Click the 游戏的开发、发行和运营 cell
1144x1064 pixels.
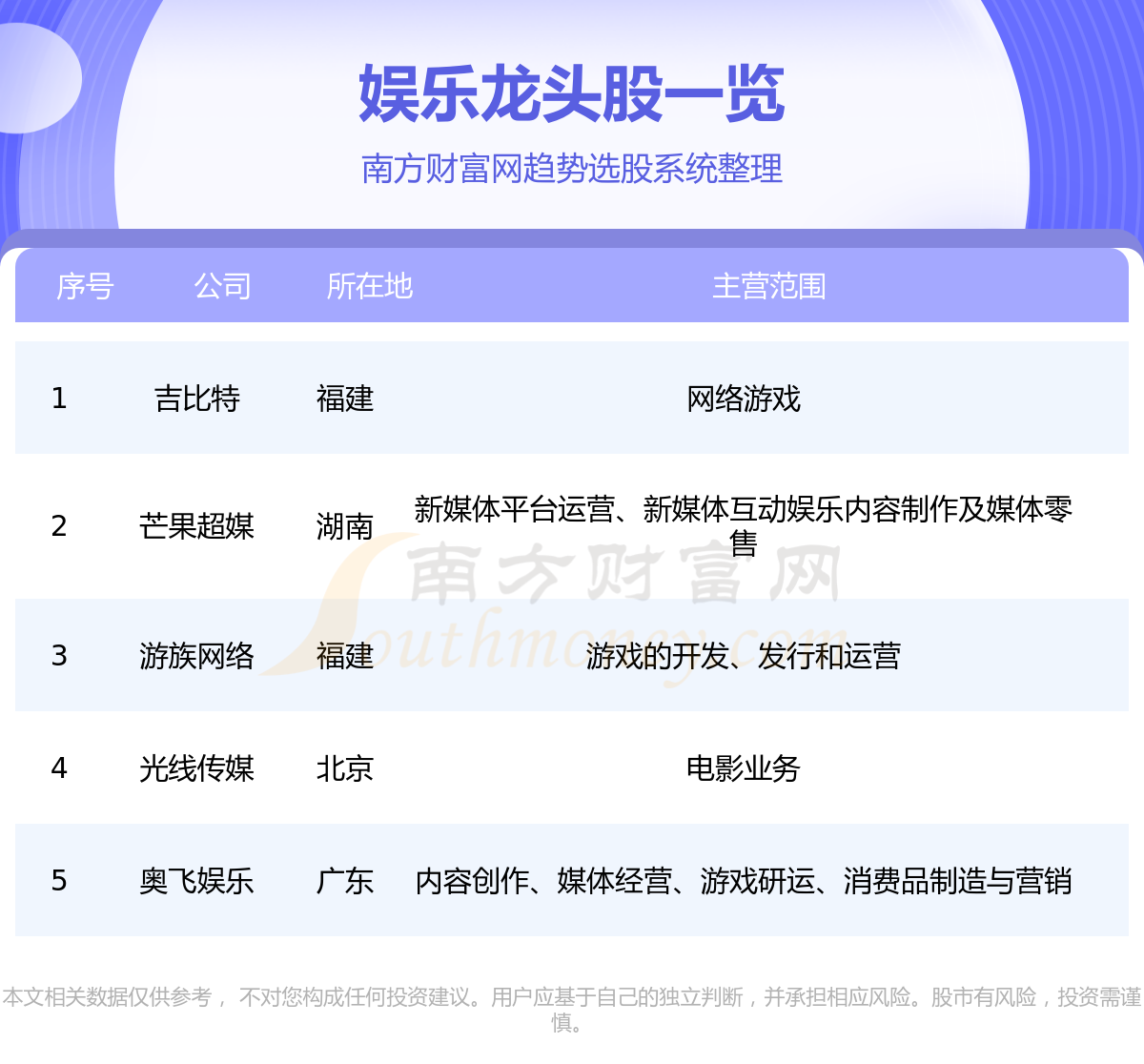point(744,656)
